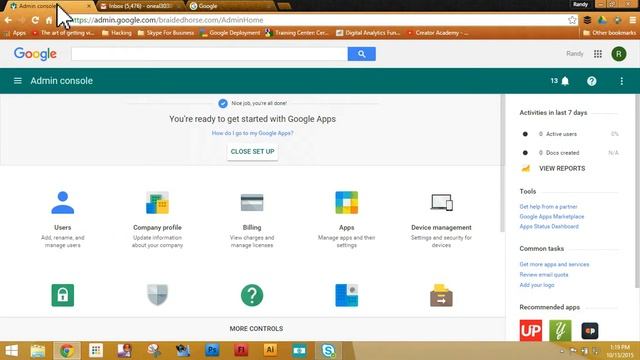Click Active users activity row
640x360 pixels.
tap(570, 134)
